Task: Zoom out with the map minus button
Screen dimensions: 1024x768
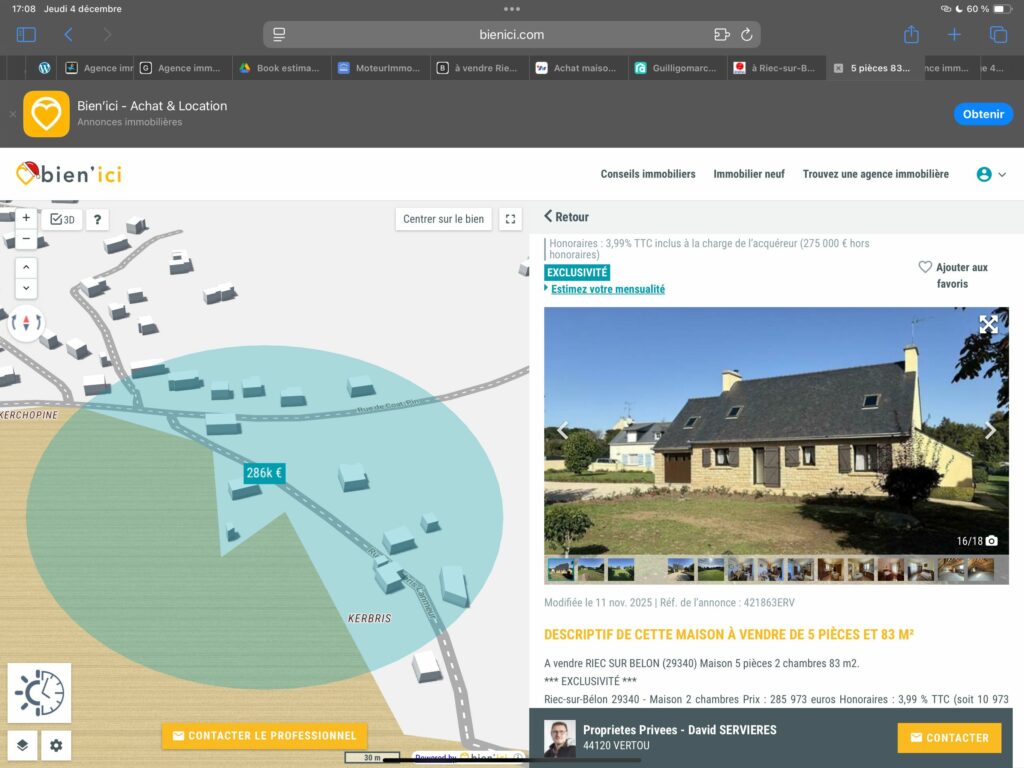Action: 26,239
